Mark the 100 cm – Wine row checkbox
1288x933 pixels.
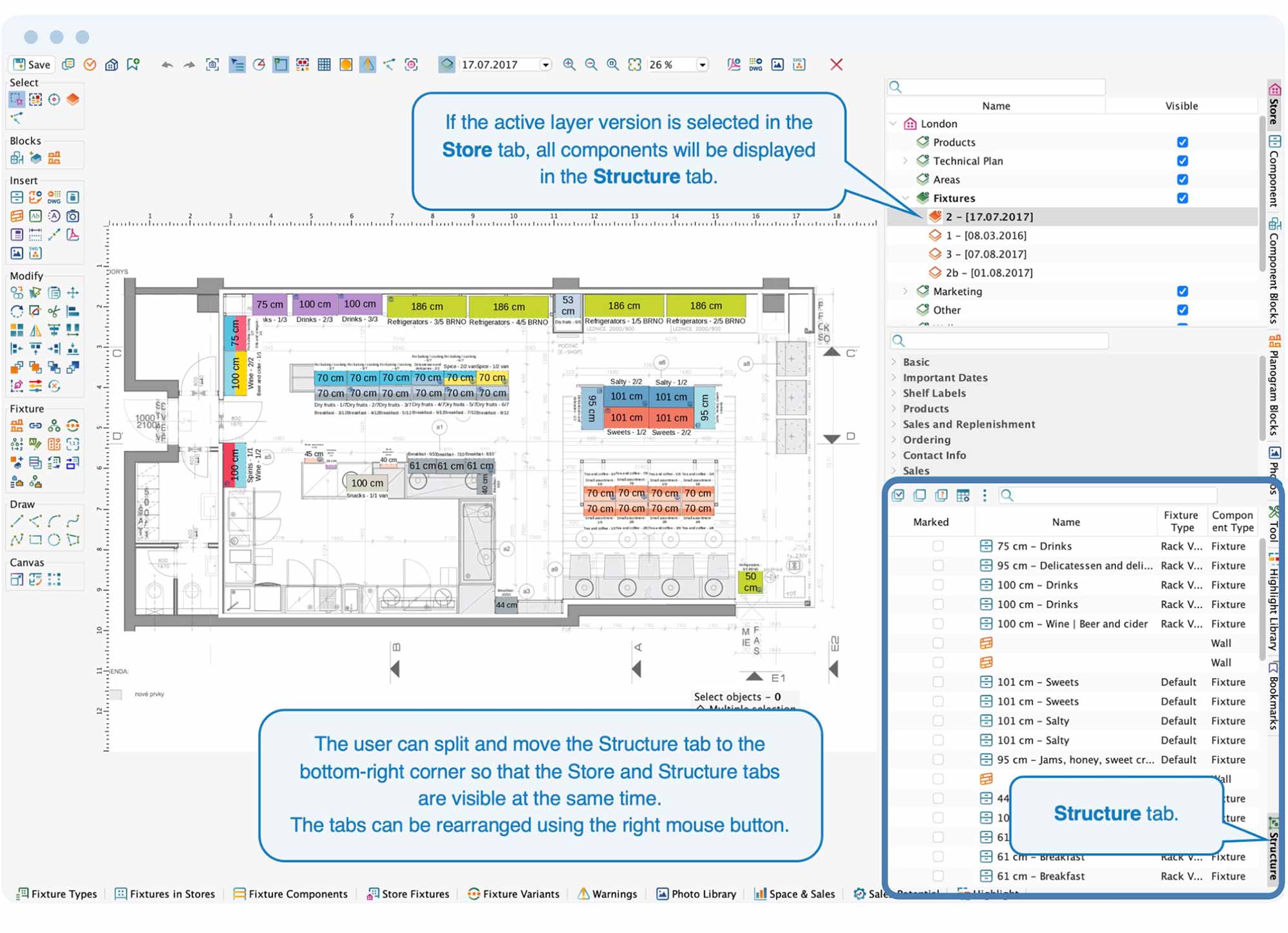[x=938, y=624]
